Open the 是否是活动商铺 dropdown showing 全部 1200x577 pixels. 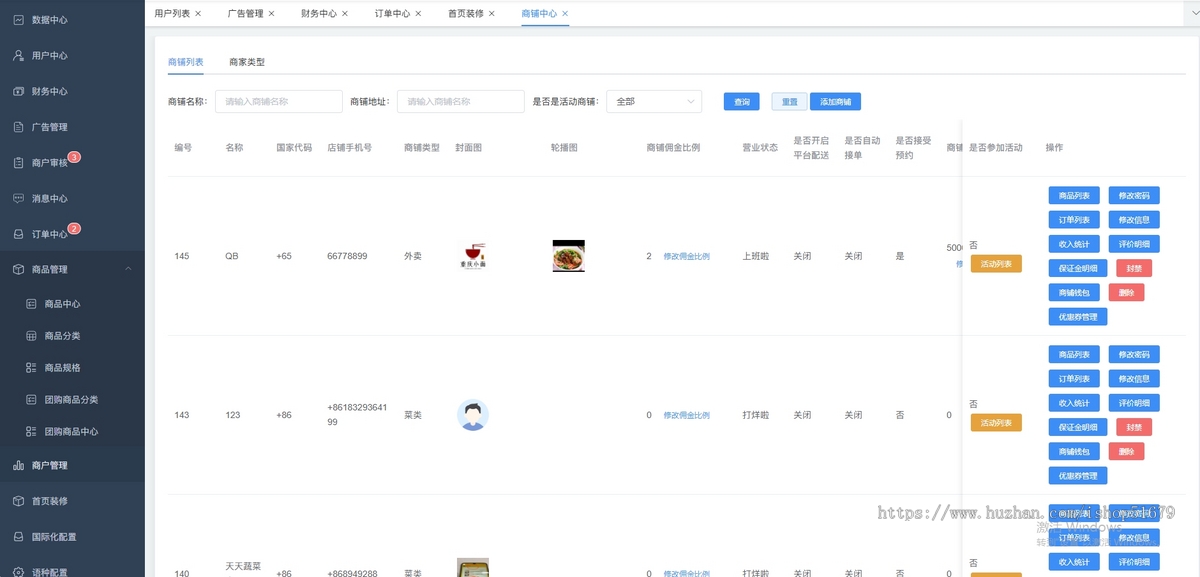654,102
